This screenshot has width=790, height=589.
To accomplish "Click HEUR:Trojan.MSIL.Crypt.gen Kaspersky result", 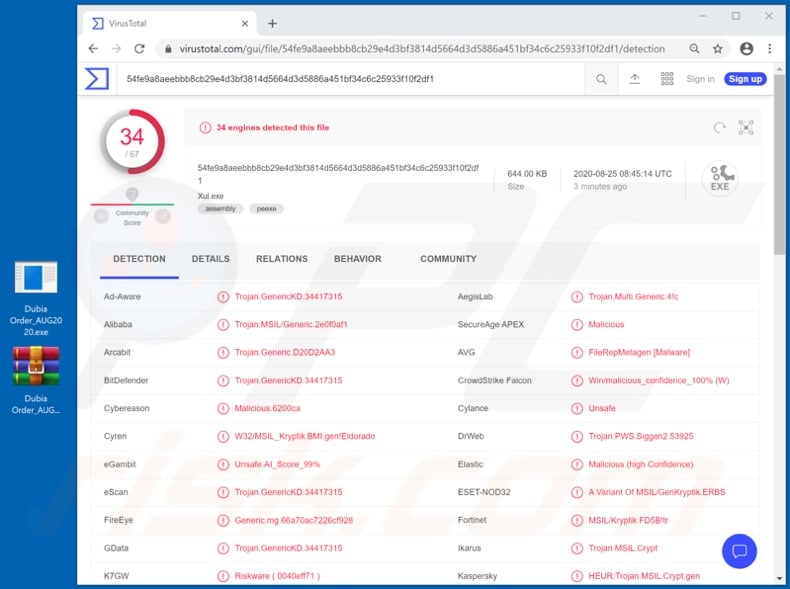I will pyautogui.click(x=644, y=576).
